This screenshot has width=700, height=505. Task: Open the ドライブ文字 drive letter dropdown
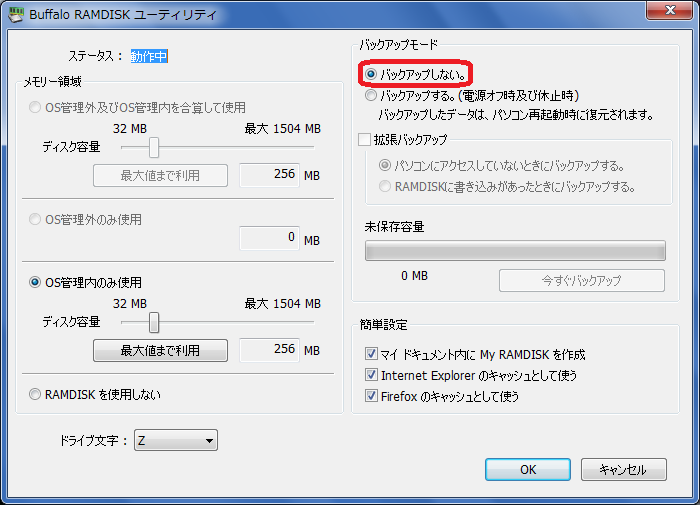pyautogui.click(x=176, y=441)
